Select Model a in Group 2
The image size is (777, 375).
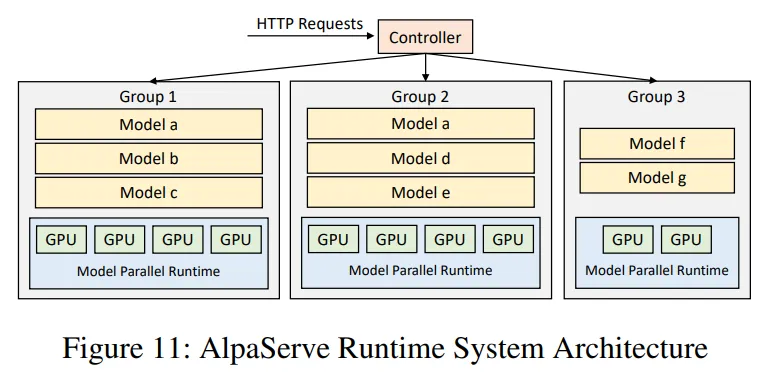pos(421,124)
